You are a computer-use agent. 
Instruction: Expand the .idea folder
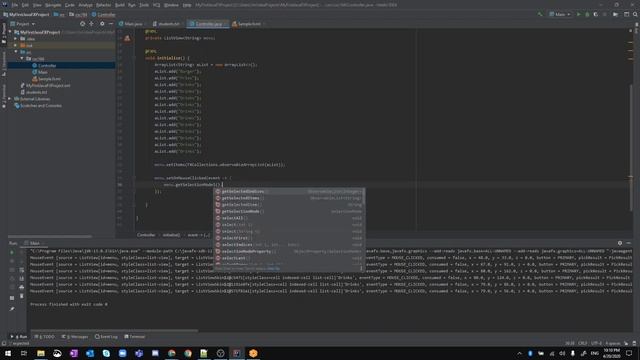click(16, 39)
